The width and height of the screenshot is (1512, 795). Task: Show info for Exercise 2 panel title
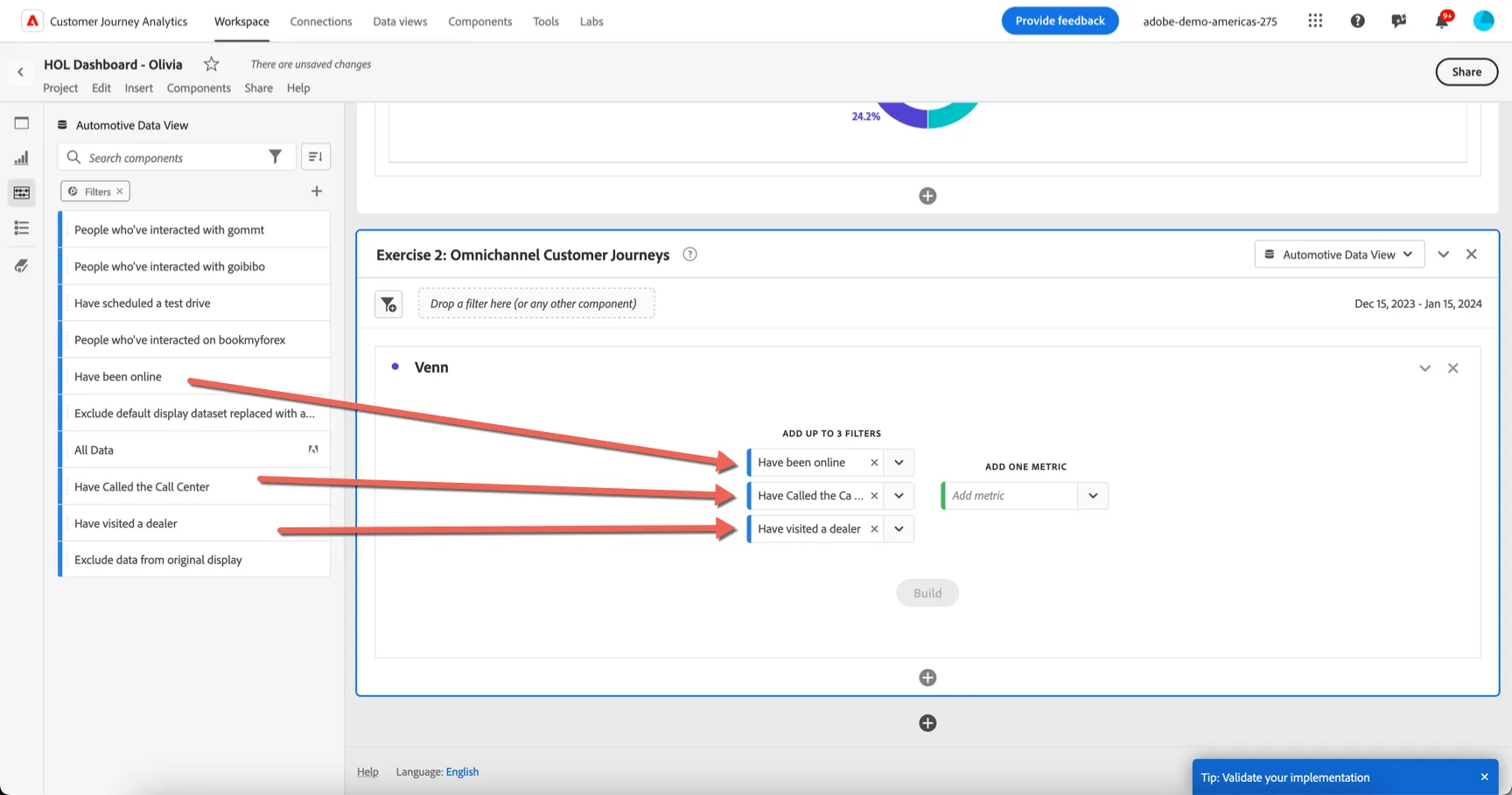(x=689, y=255)
